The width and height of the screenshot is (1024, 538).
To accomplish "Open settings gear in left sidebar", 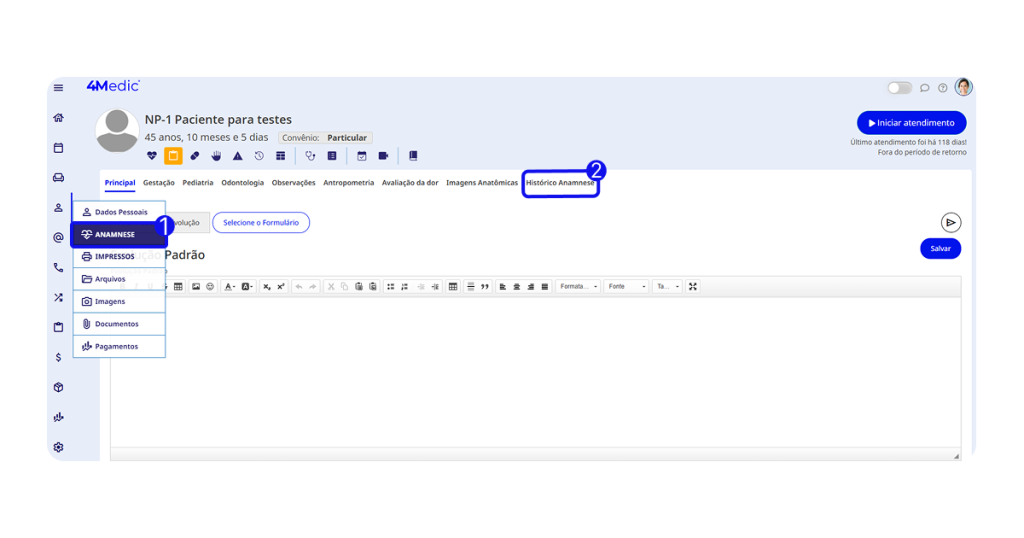I will pyautogui.click(x=58, y=447).
